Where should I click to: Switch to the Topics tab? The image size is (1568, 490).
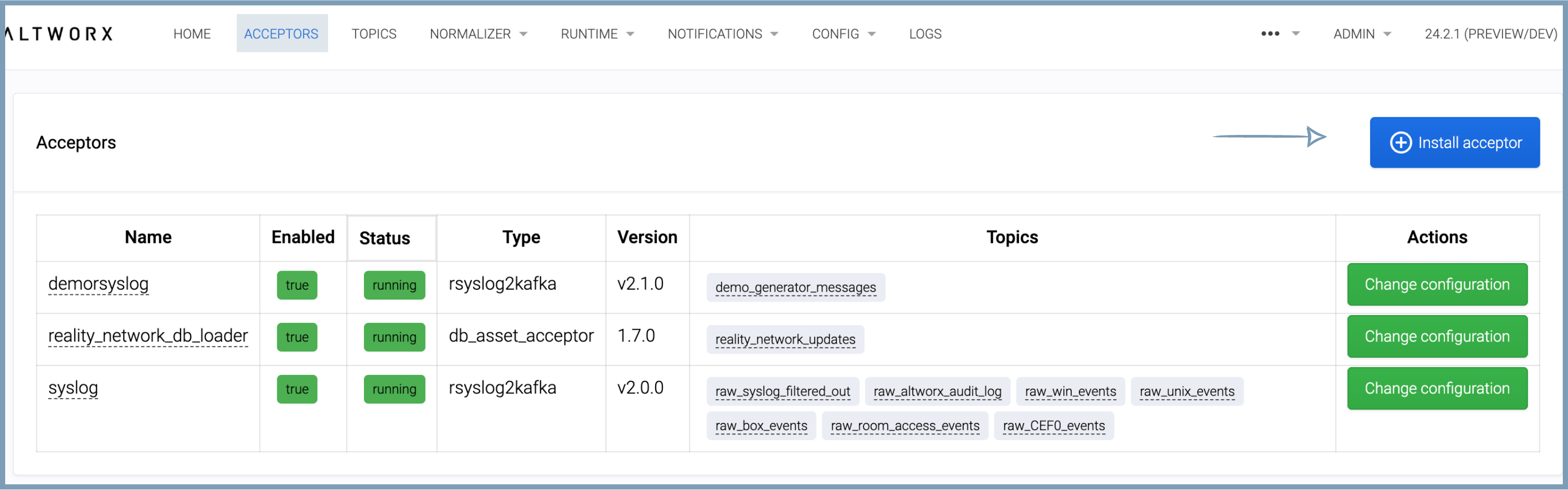(x=373, y=34)
